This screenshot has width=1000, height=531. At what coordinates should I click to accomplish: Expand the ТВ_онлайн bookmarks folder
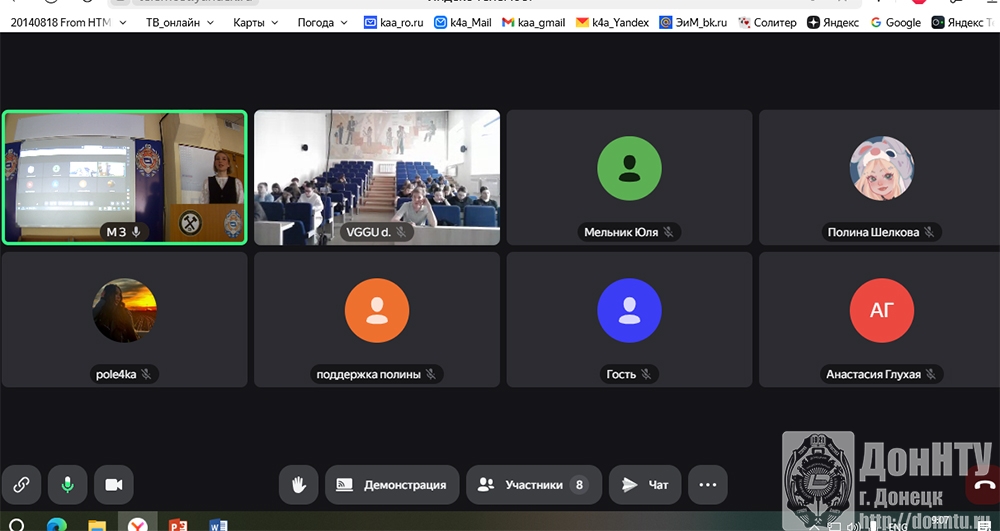click(x=180, y=22)
